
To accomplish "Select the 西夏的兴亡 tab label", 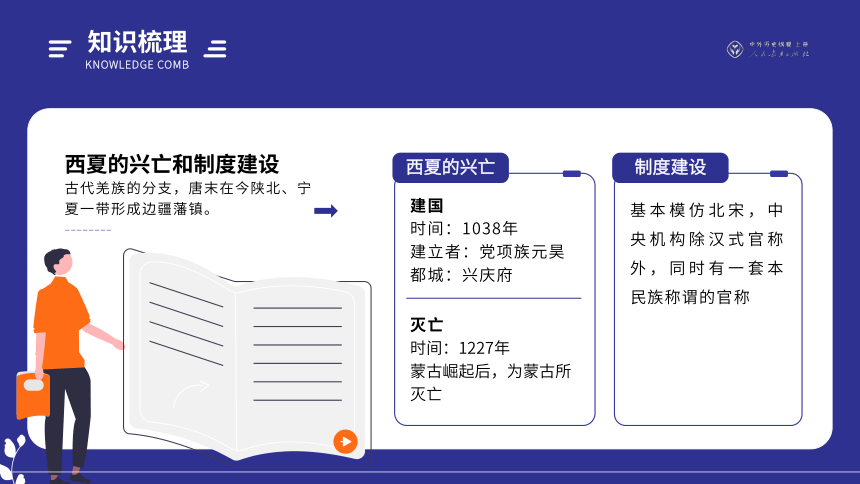I will coord(450,167).
